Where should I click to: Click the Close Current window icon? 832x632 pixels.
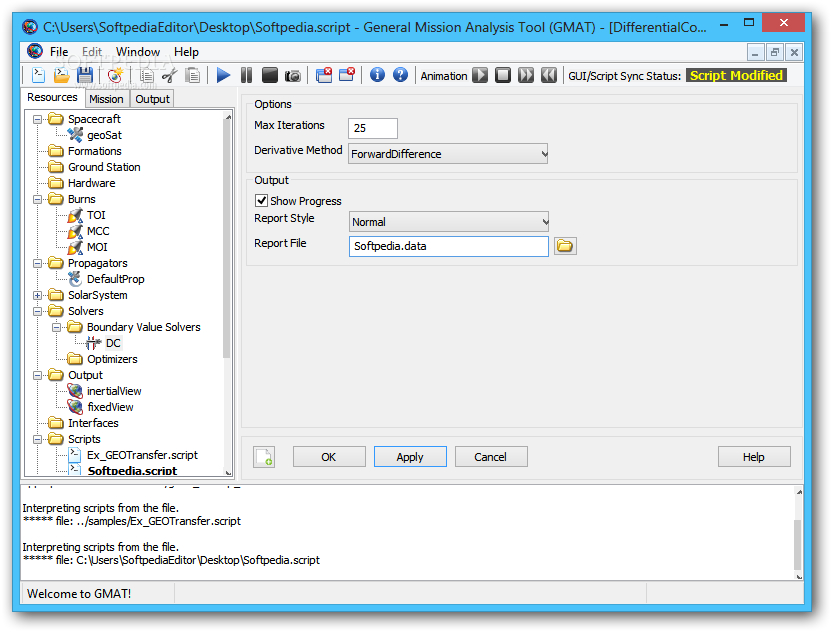point(346,75)
